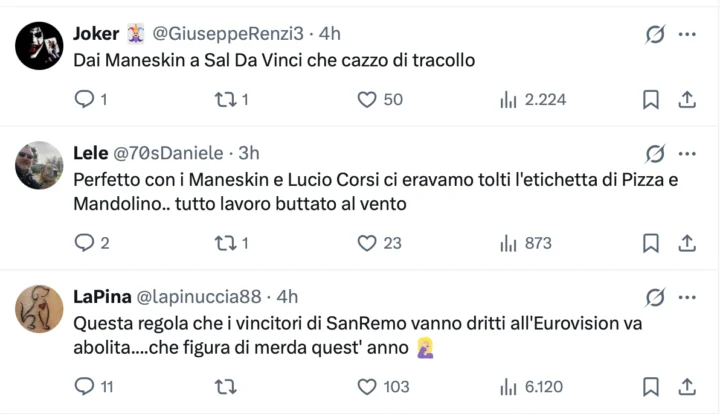View analytics on Joker's tweet

point(508,99)
